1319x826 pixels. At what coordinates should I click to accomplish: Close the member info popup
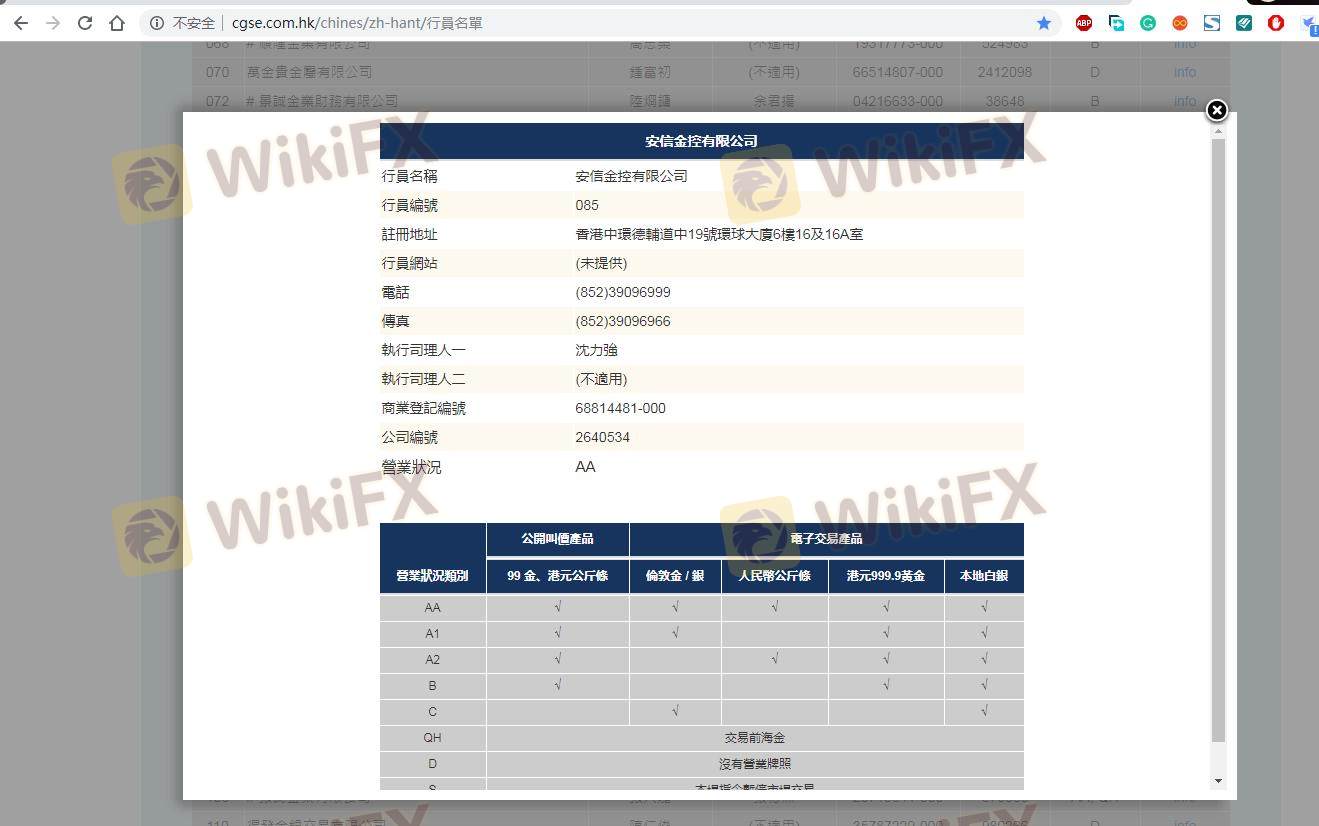point(1216,110)
